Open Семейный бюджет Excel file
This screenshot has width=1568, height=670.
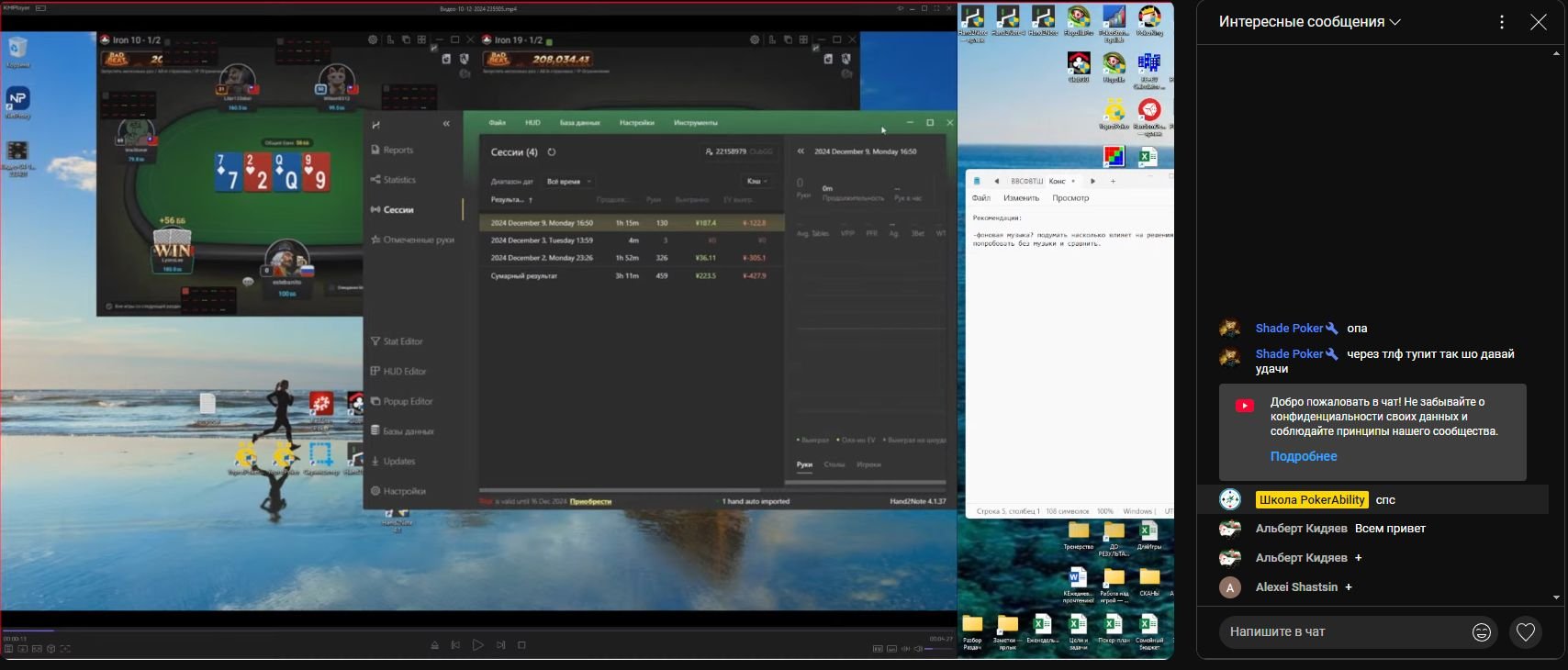(1148, 631)
